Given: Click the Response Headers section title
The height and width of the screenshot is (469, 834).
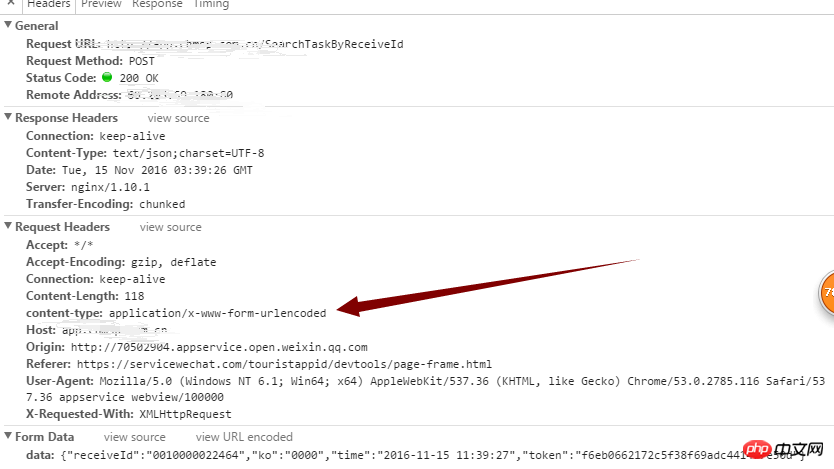Looking at the screenshot, I should click(x=66, y=118).
